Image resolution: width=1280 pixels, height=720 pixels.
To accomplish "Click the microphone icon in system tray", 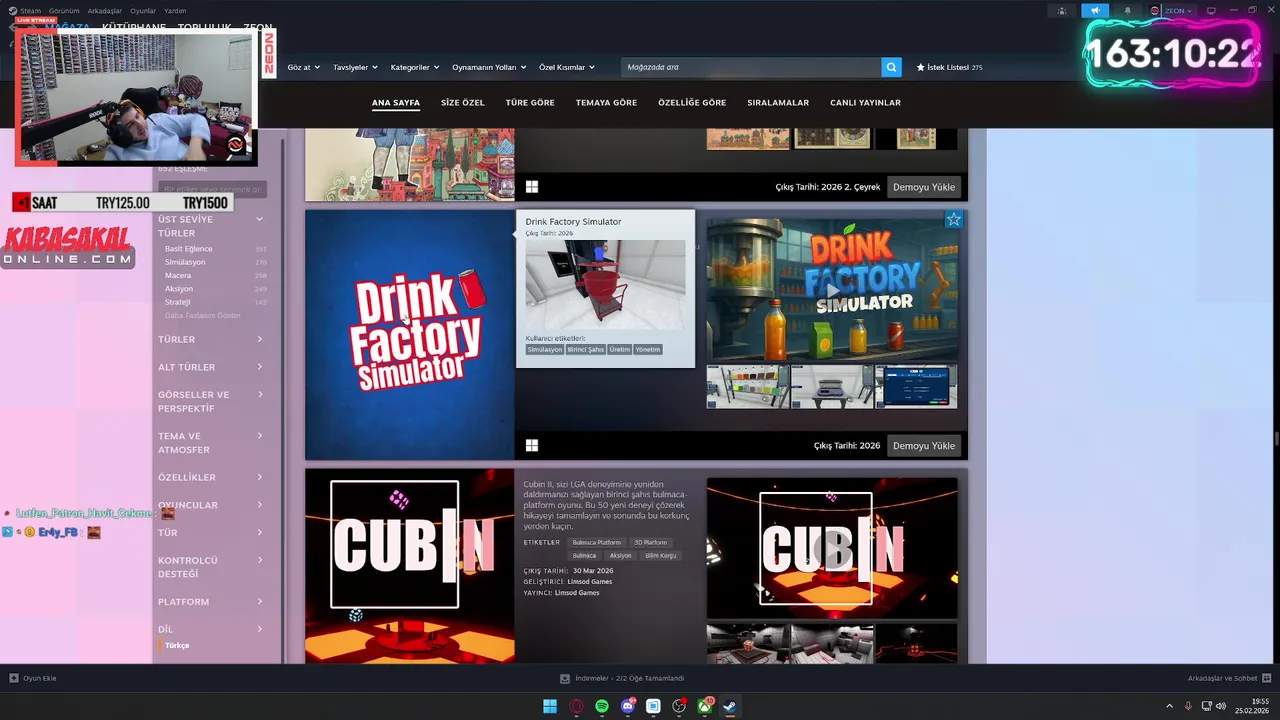I will [1188, 706].
